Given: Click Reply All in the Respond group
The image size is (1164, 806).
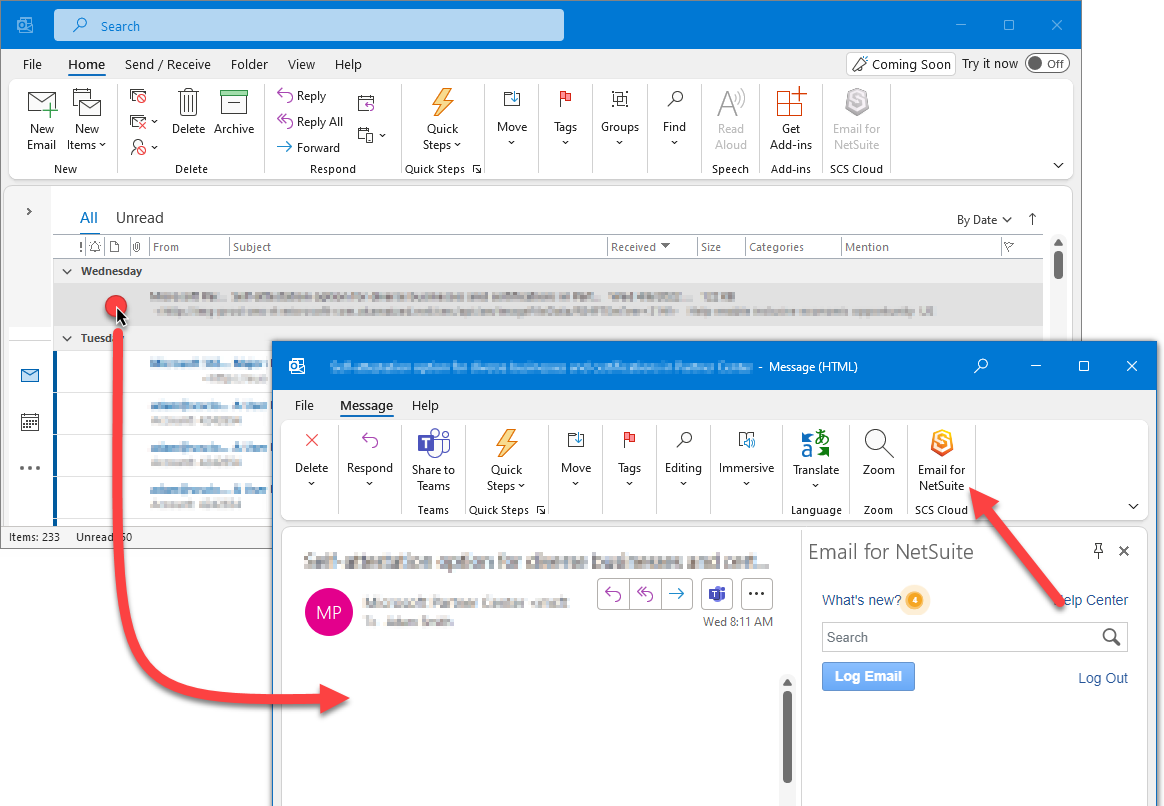Looking at the screenshot, I should pos(310,122).
